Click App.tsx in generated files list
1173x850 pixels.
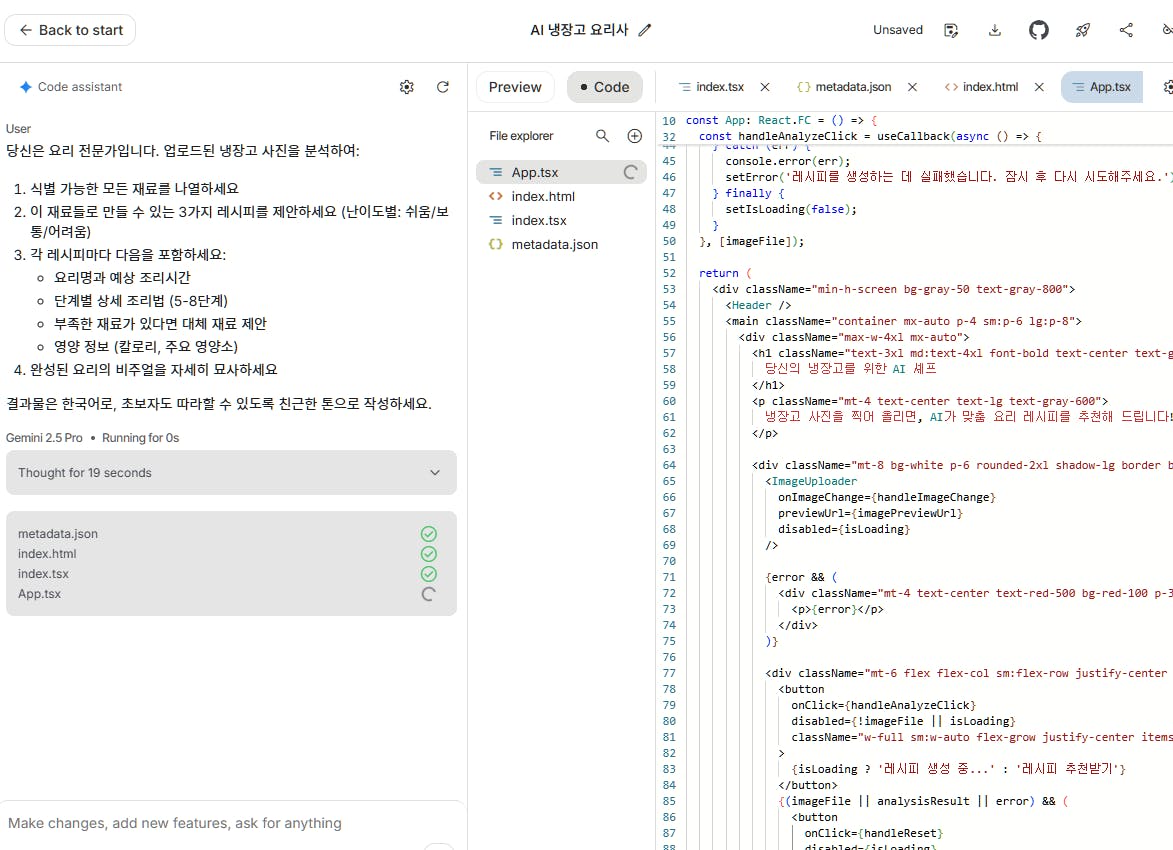pos(40,594)
